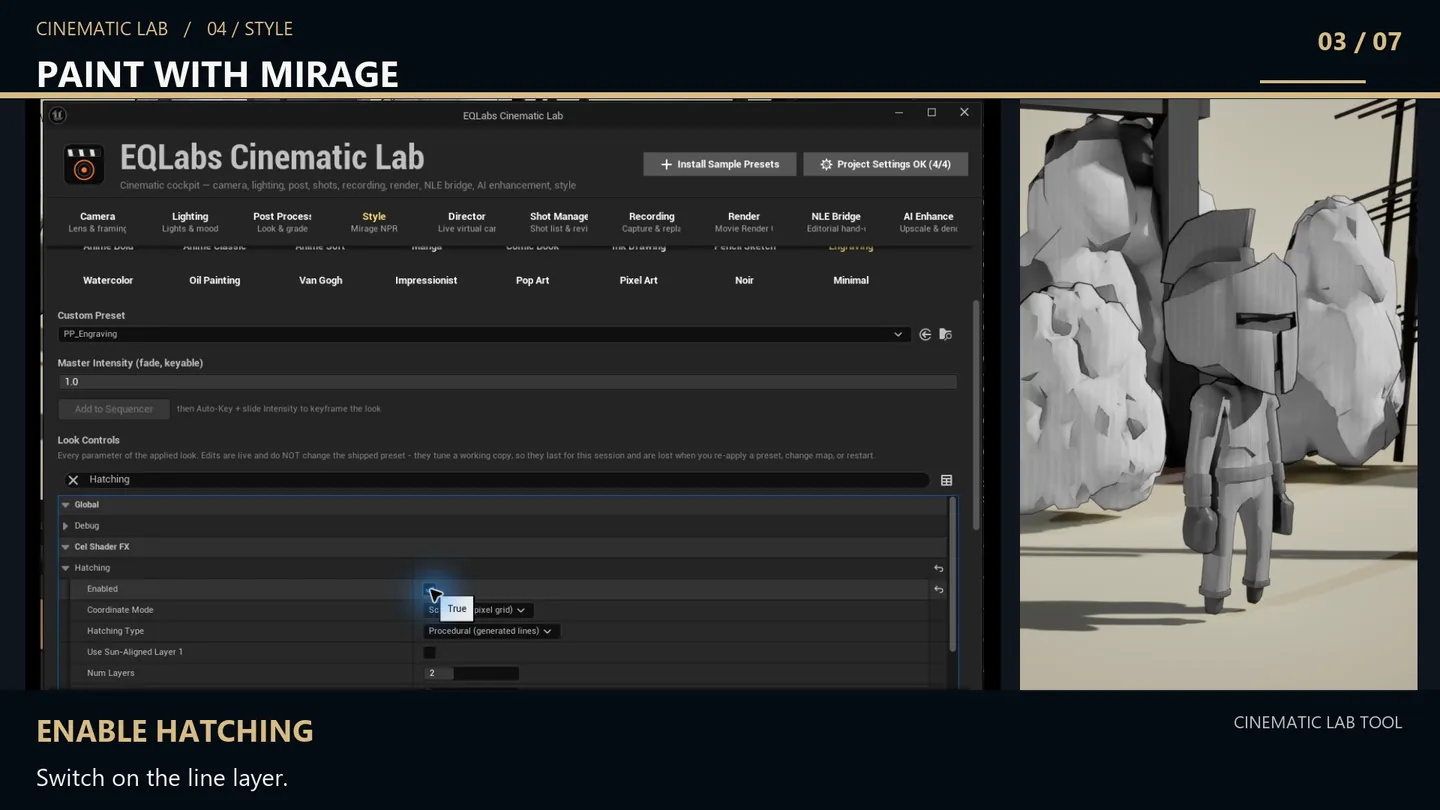Toggle the Hatching Enabled checkbox
Screen dimensions: 1440x810
[x=430, y=589]
